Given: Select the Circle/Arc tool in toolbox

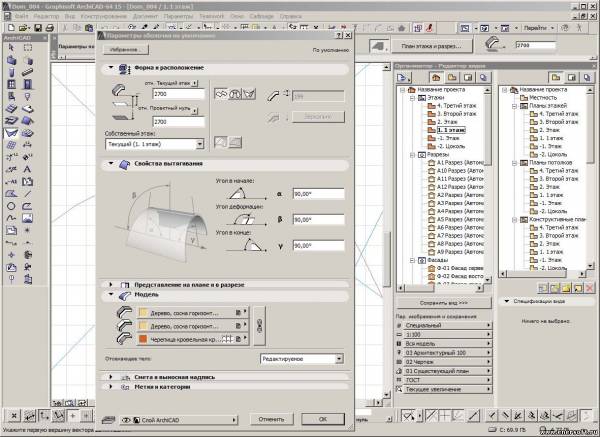Looking at the screenshot, I should [11, 206].
